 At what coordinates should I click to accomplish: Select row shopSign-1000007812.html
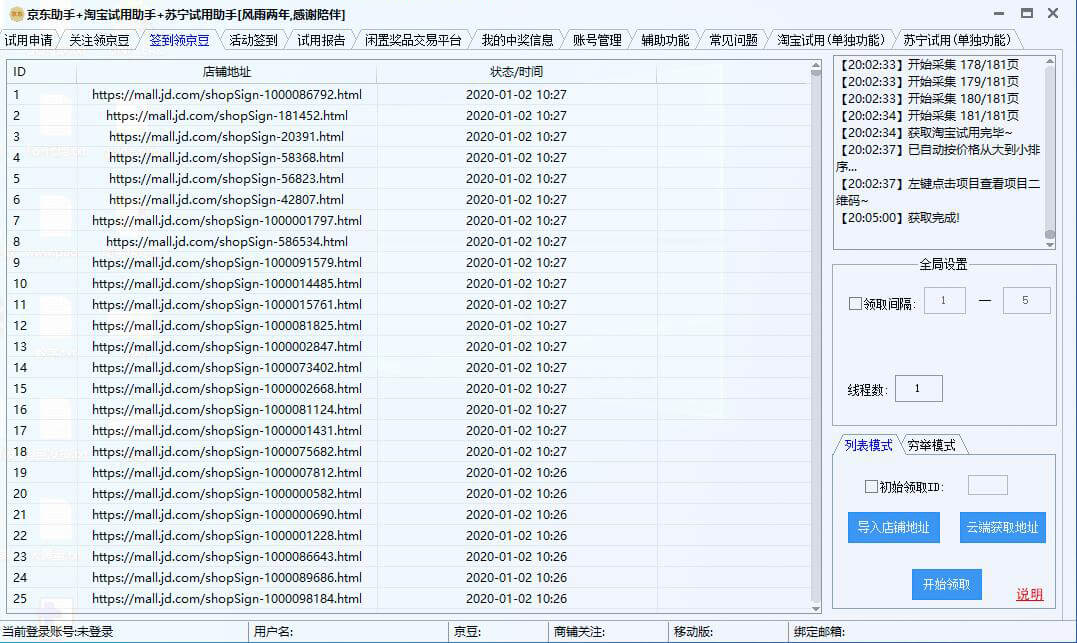click(x=408, y=473)
